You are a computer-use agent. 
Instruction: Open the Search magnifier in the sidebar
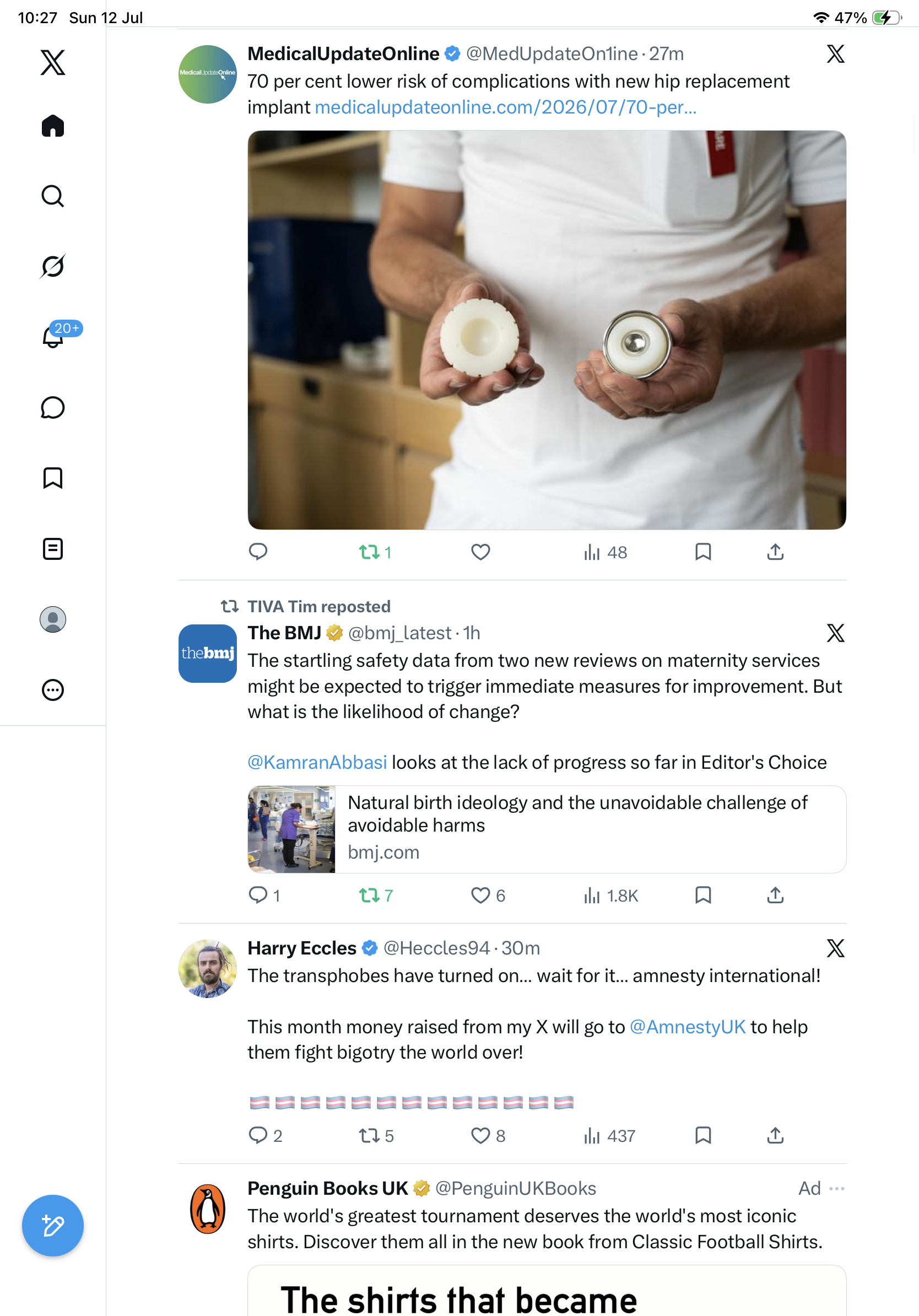[x=53, y=196]
